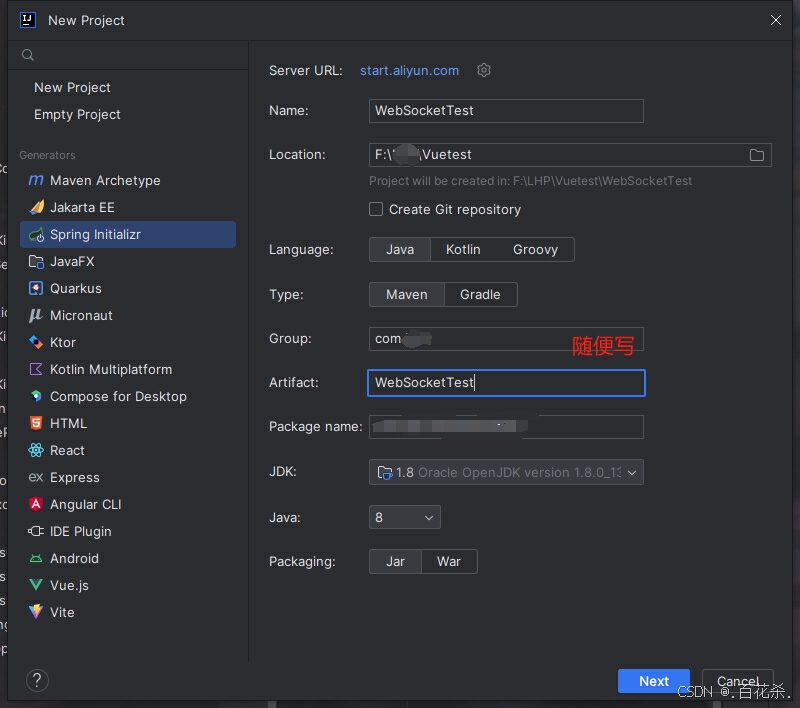Image resolution: width=800 pixels, height=708 pixels.
Task: Enable Create Git repository checkbox
Action: tap(376, 210)
